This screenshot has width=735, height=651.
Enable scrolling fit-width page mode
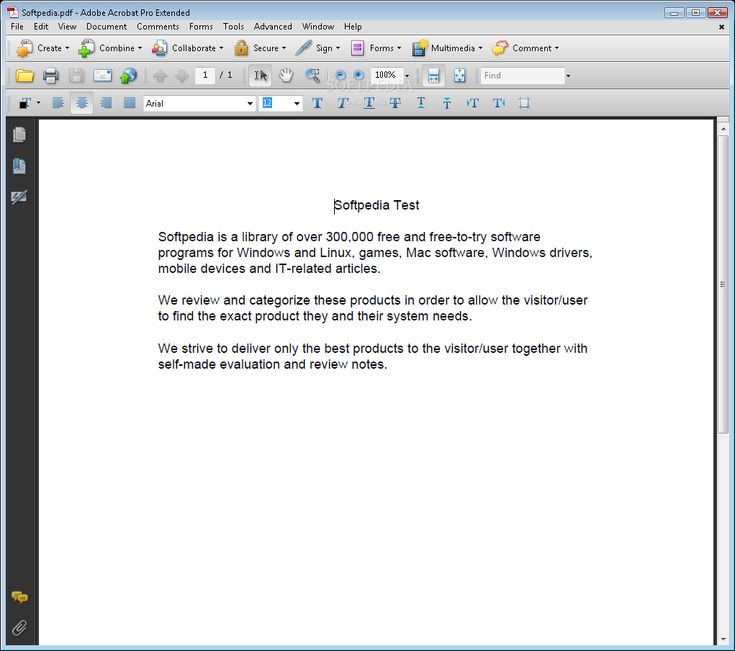[434, 75]
